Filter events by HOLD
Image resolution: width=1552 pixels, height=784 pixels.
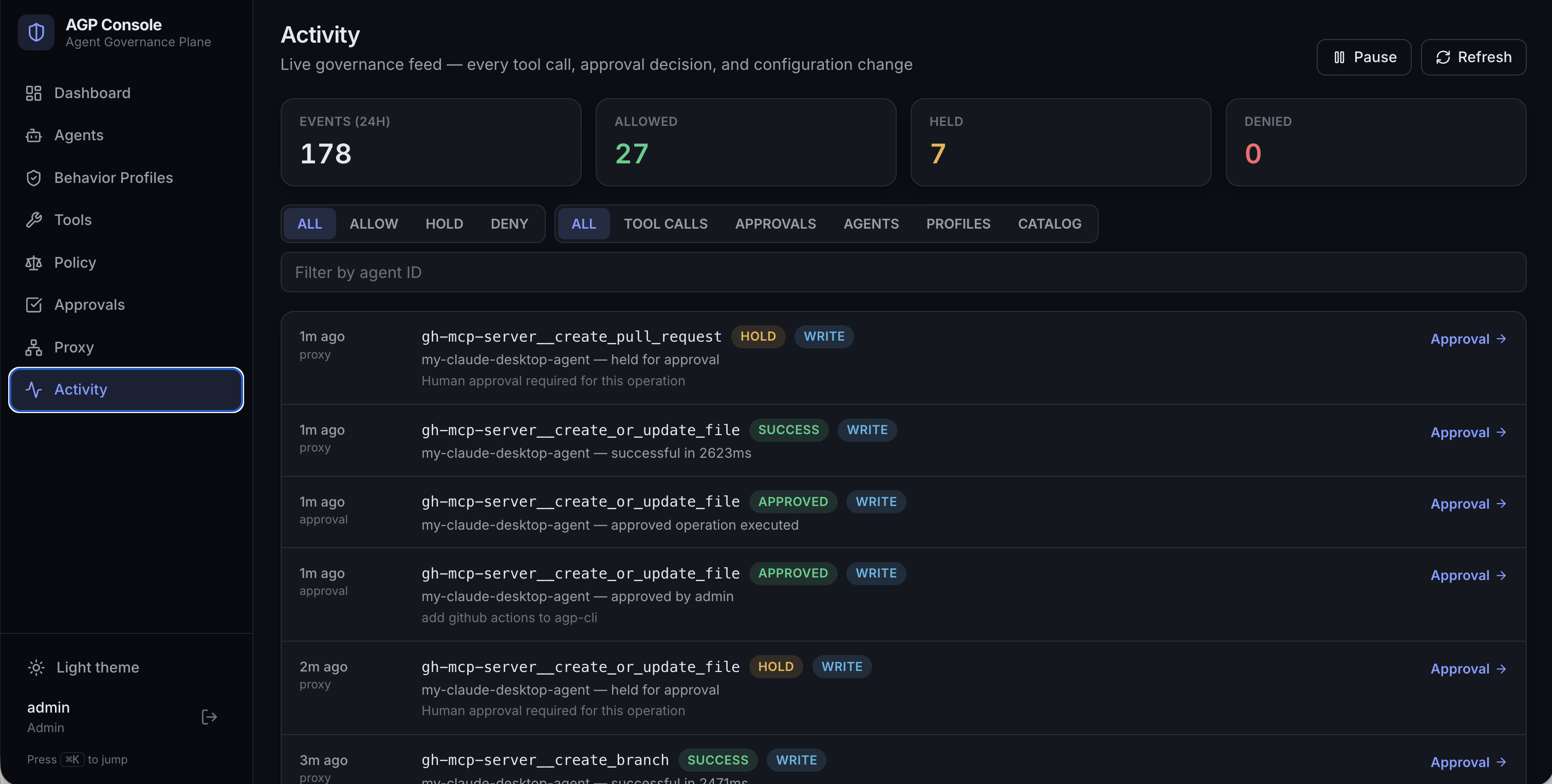point(444,224)
